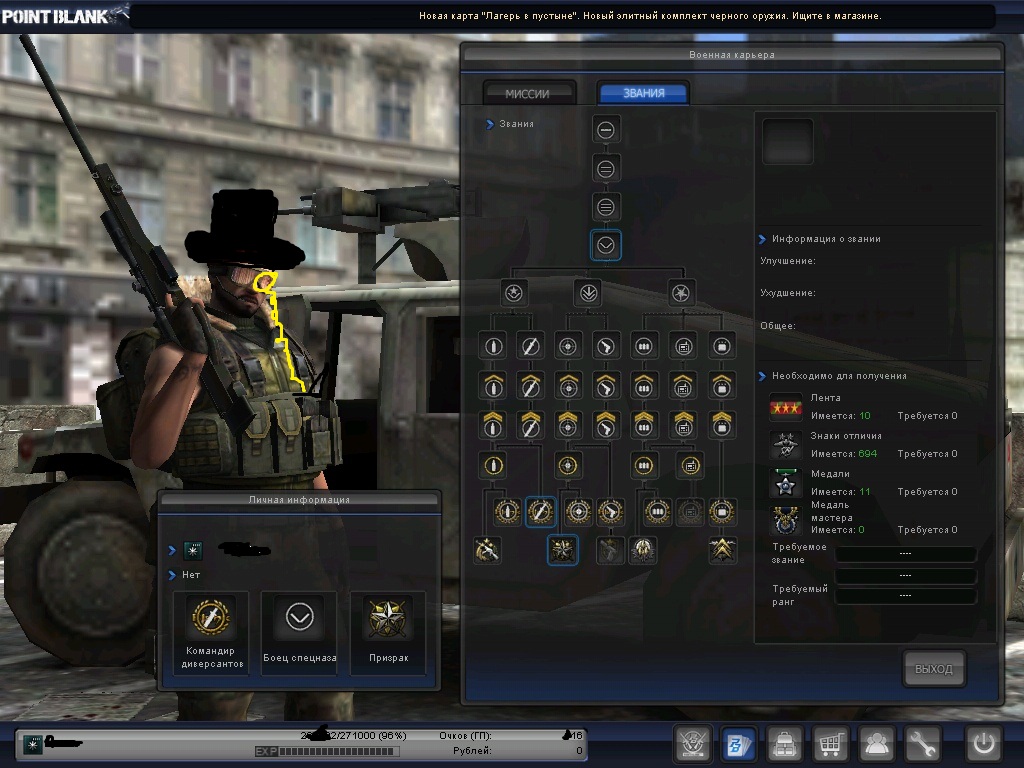1024x768 pixels.
Task: Switch to the МИССИИ tab
Action: pos(529,93)
